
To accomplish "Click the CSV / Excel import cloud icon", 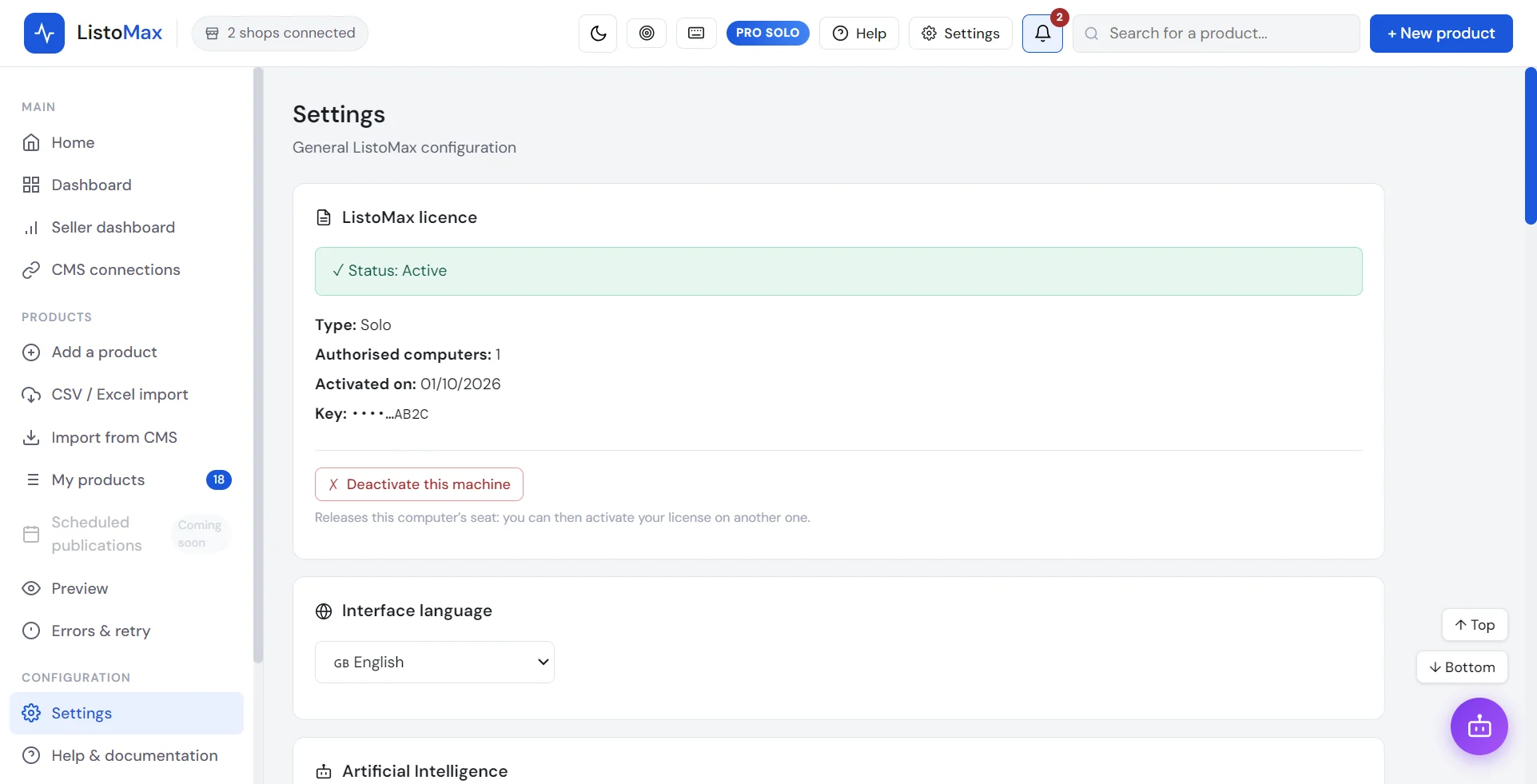I will [31, 395].
